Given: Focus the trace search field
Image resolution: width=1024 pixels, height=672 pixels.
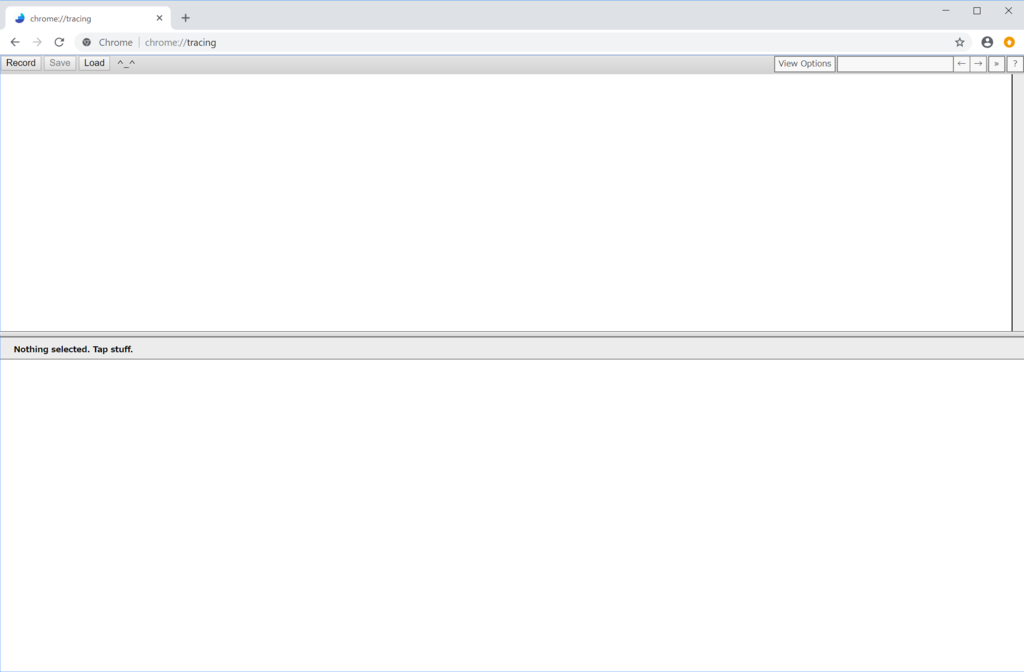Looking at the screenshot, I should click(x=895, y=64).
